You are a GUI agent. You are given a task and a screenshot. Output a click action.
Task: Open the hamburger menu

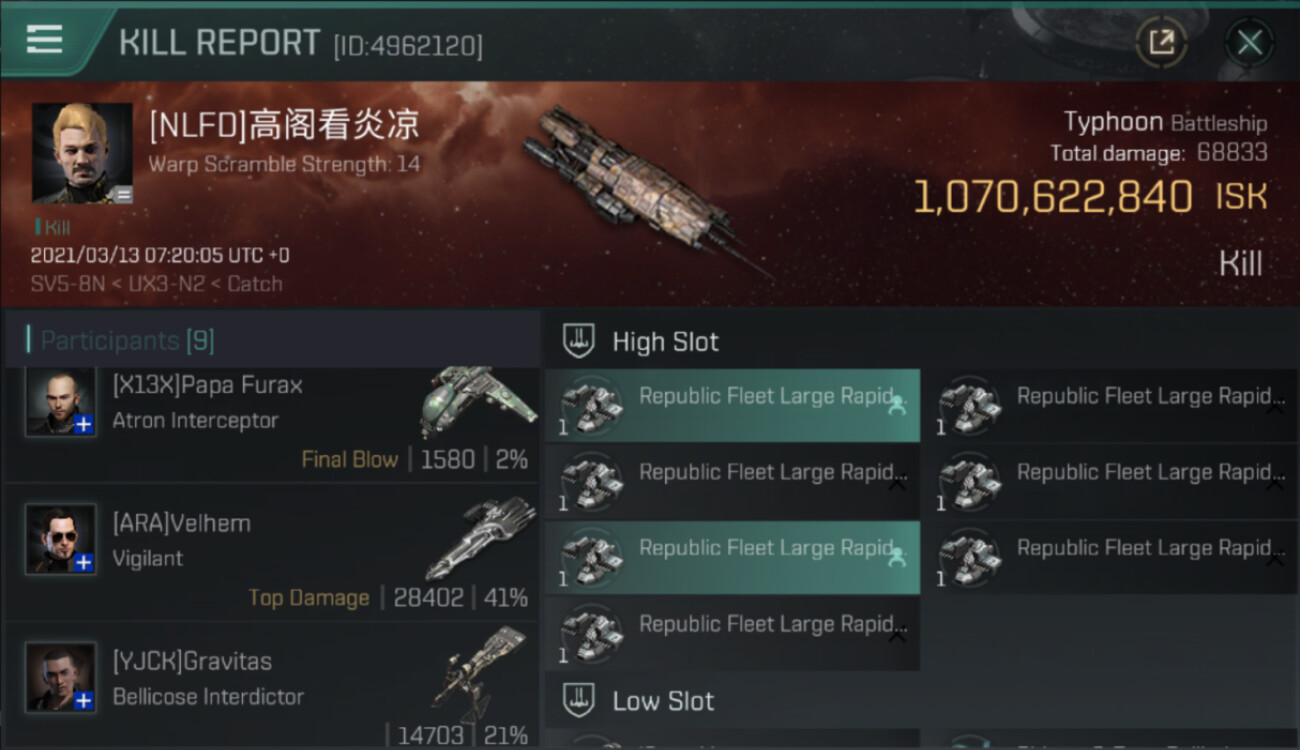[45, 40]
